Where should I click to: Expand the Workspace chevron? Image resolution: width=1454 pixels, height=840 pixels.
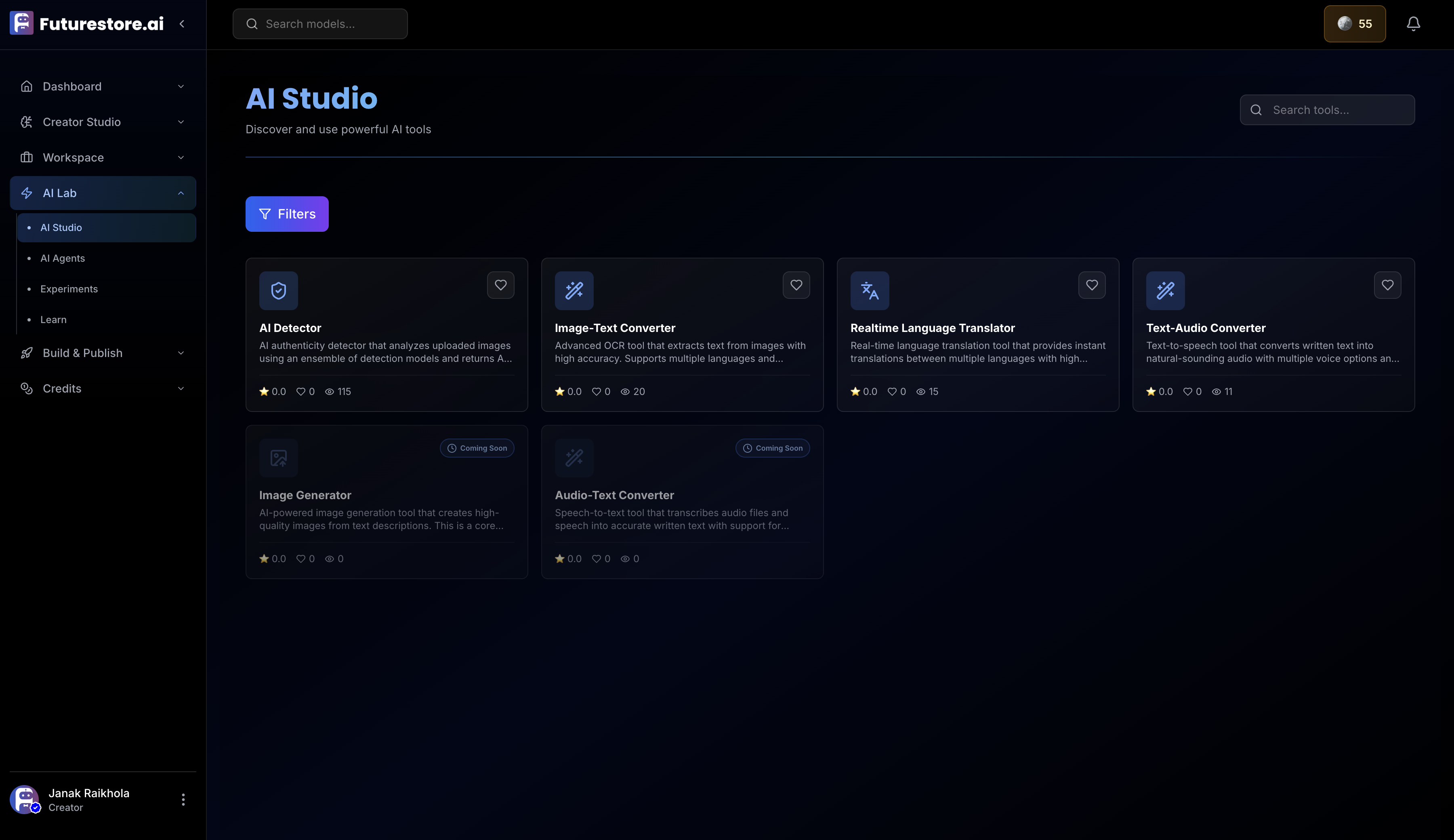(181, 157)
